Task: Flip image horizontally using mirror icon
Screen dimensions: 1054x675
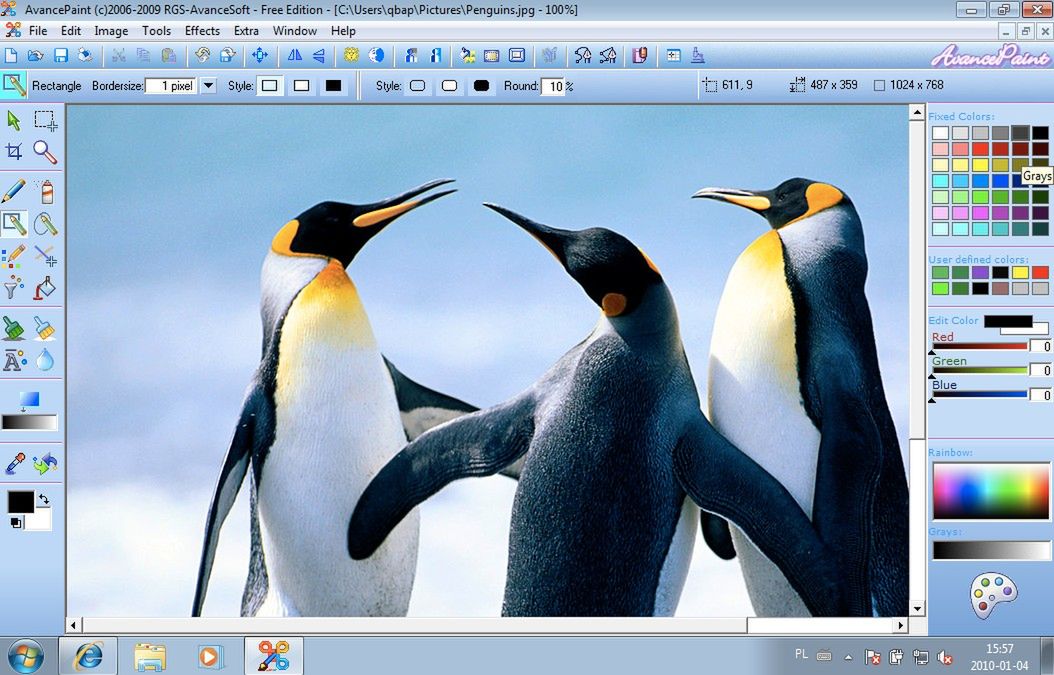Action: 294,56
